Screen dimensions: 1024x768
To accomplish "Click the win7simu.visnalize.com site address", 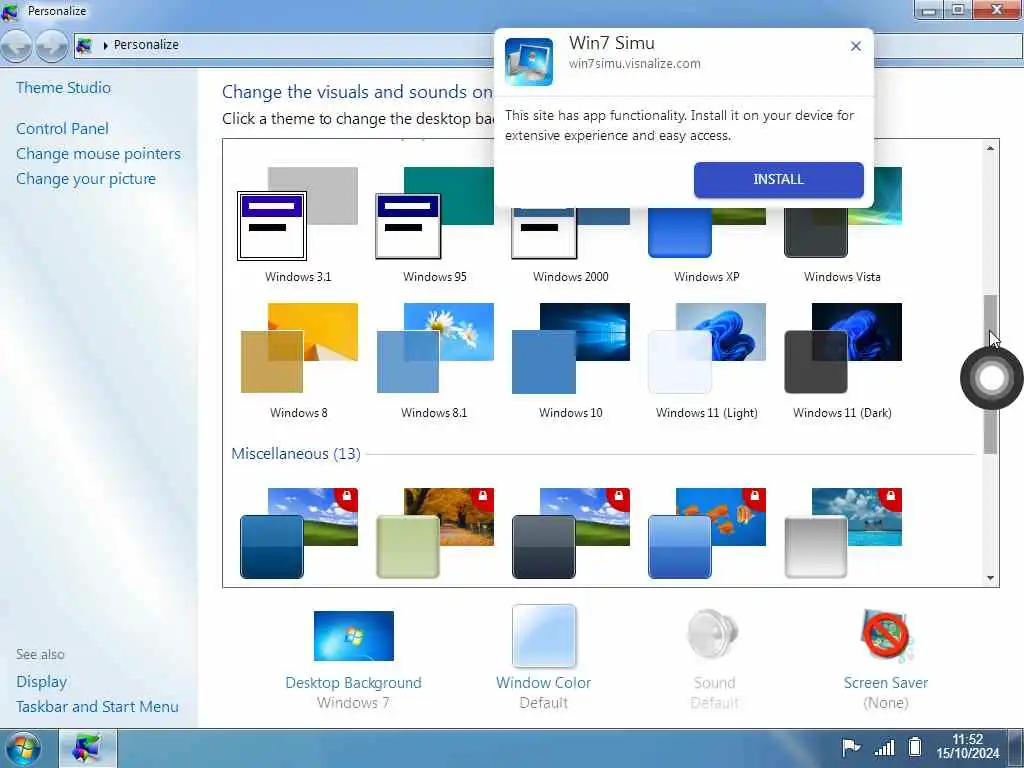I will tap(635, 64).
